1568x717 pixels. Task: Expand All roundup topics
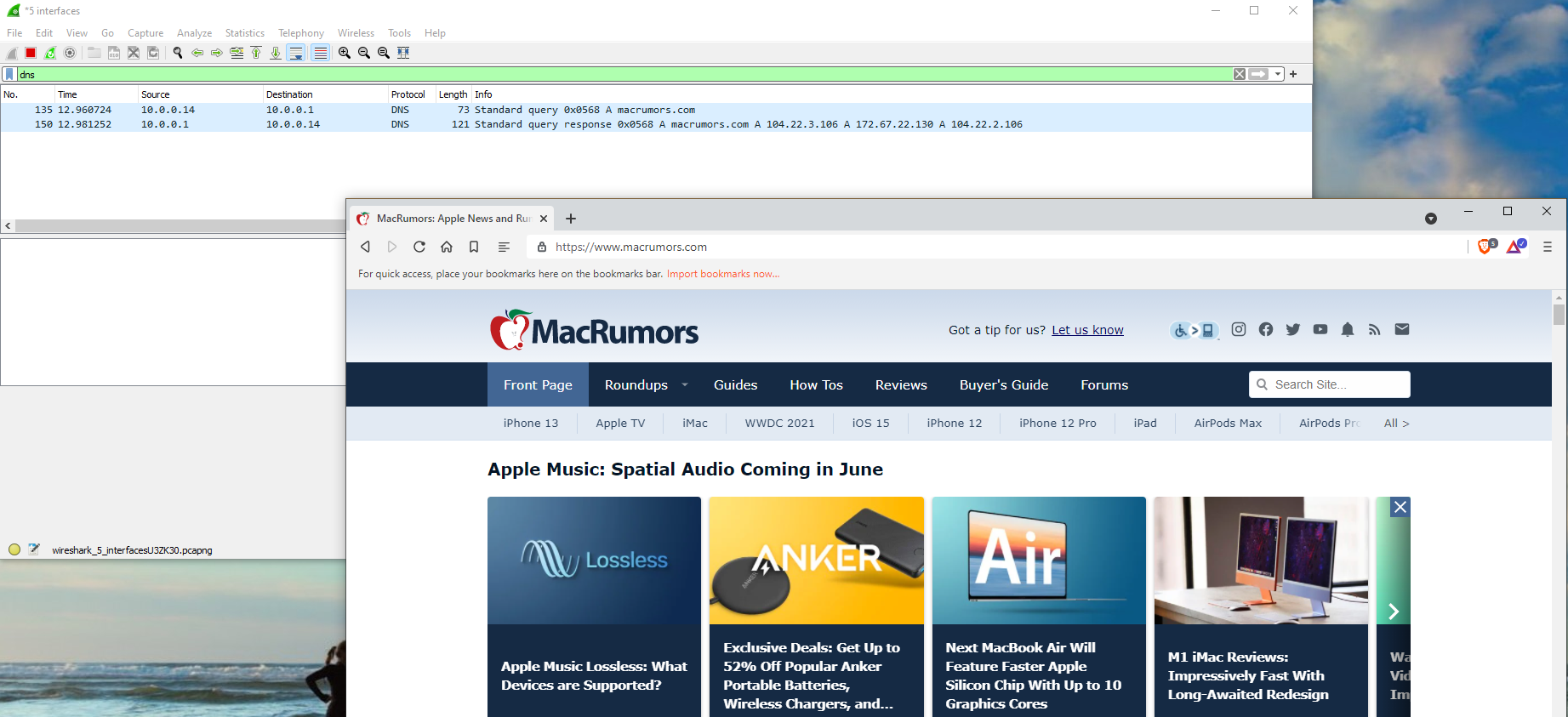[1396, 423]
